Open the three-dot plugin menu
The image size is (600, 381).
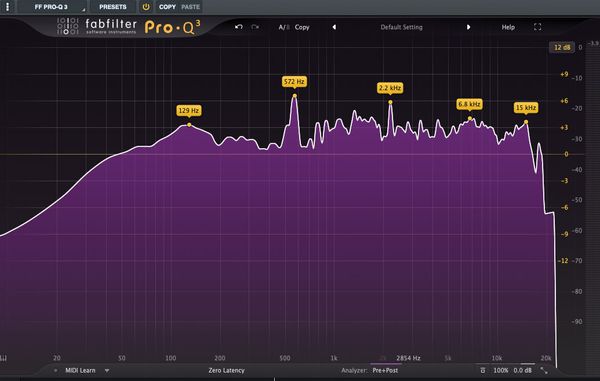pos(7,7)
